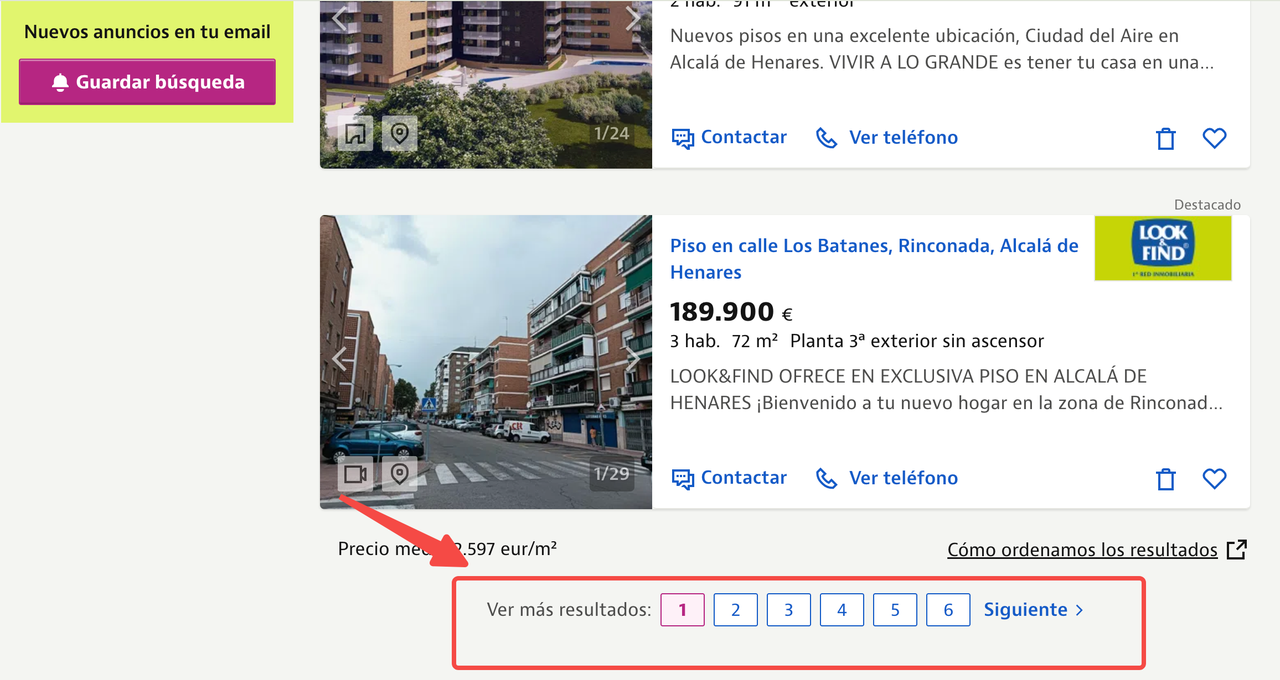Previous photo arrow on Los Batanes image
This screenshot has height=680, width=1280.
point(340,358)
